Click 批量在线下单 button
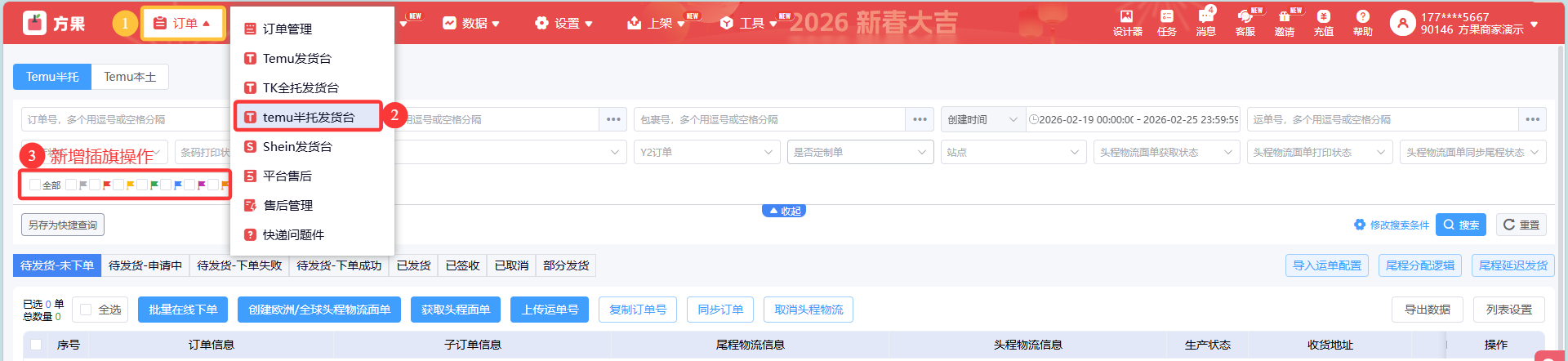 point(183,310)
